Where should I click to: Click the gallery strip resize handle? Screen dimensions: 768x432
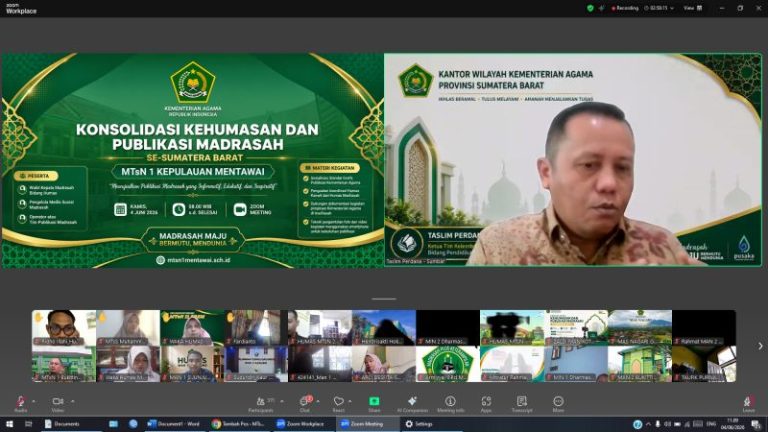click(x=384, y=298)
